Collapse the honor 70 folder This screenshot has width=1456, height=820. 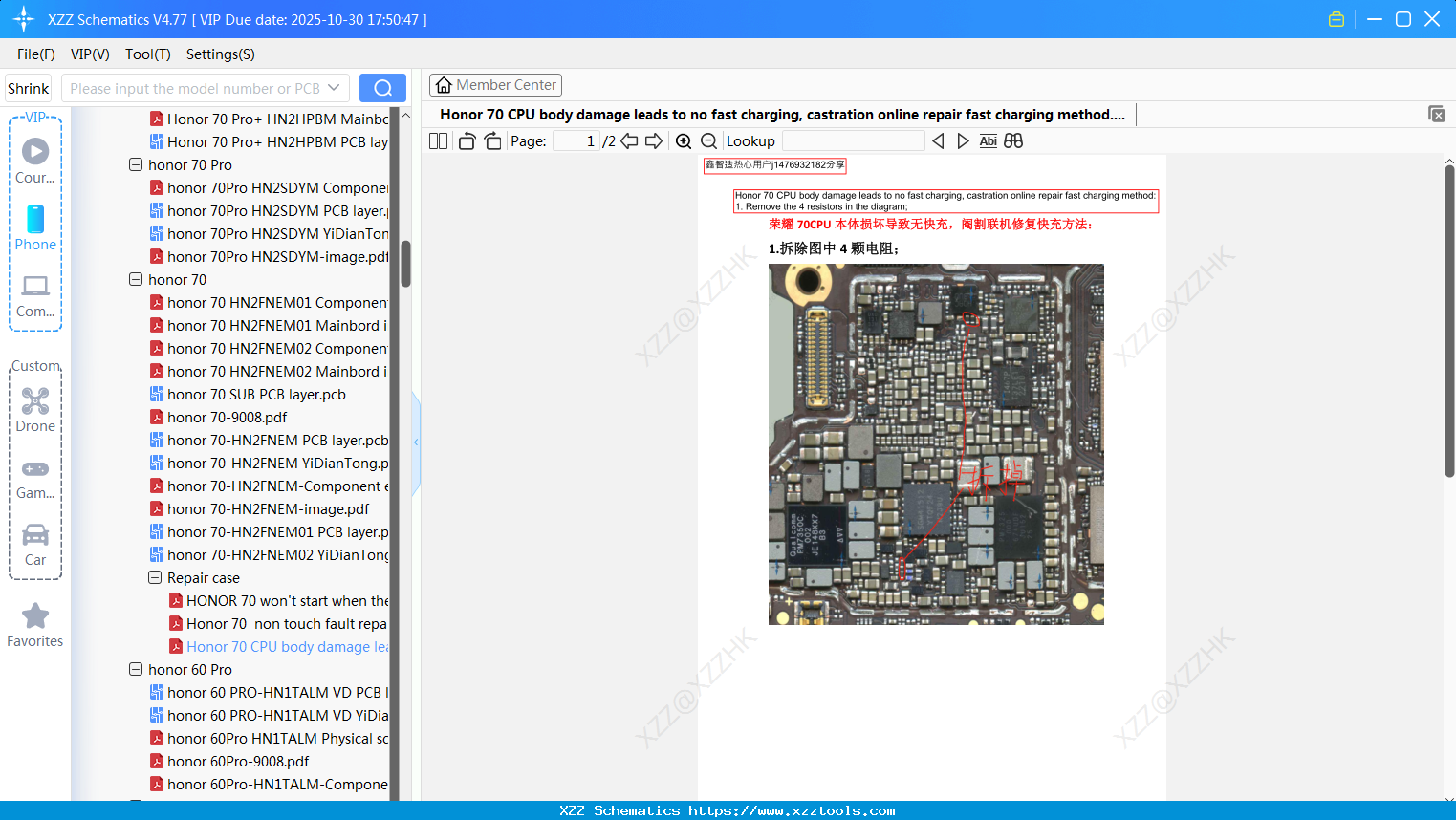point(136,279)
